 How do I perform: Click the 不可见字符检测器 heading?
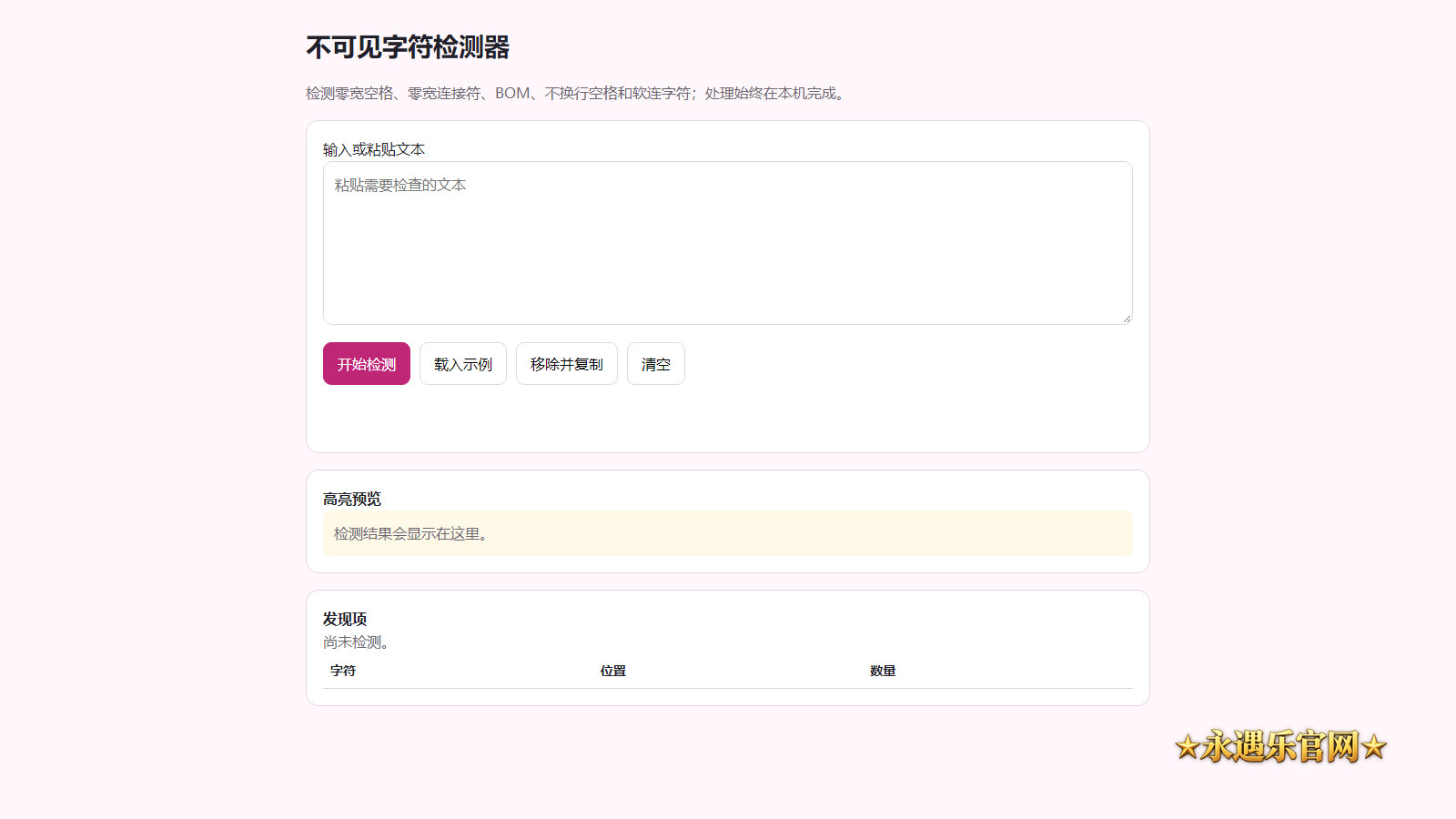pos(408,47)
